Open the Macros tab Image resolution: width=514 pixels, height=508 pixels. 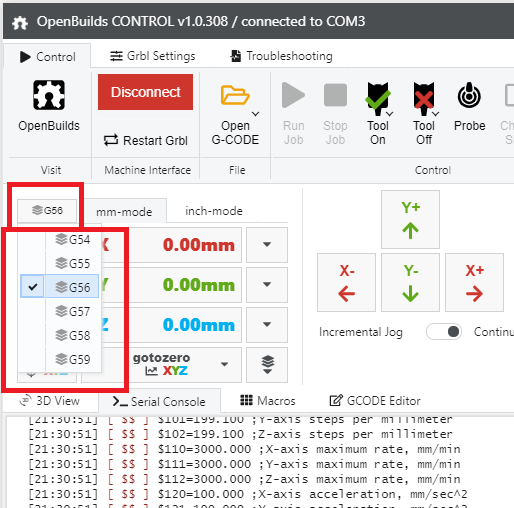click(268, 400)
